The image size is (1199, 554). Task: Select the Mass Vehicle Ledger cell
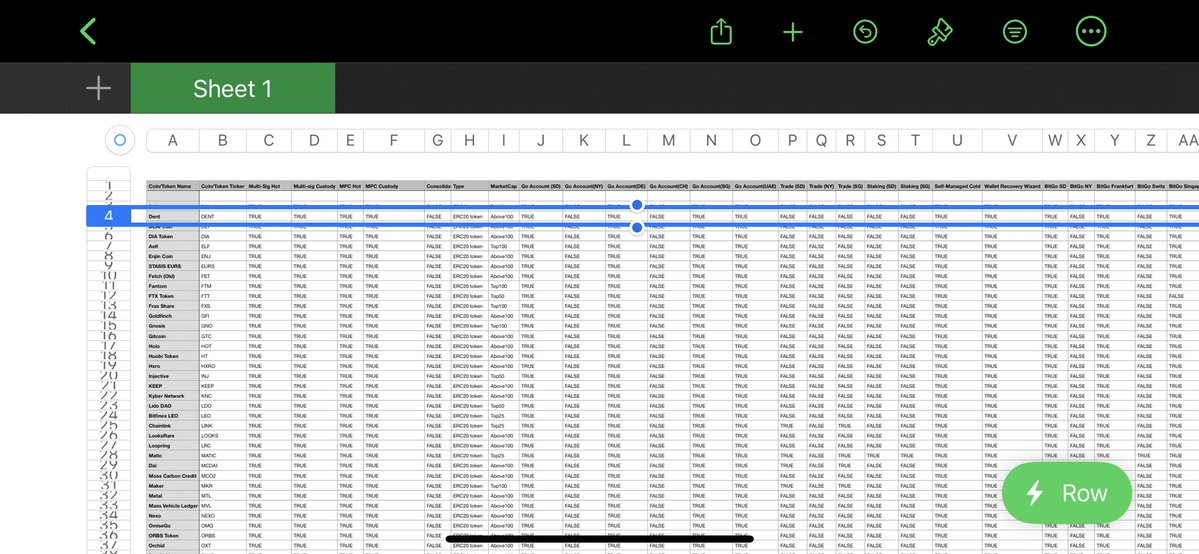click(173, 506)
